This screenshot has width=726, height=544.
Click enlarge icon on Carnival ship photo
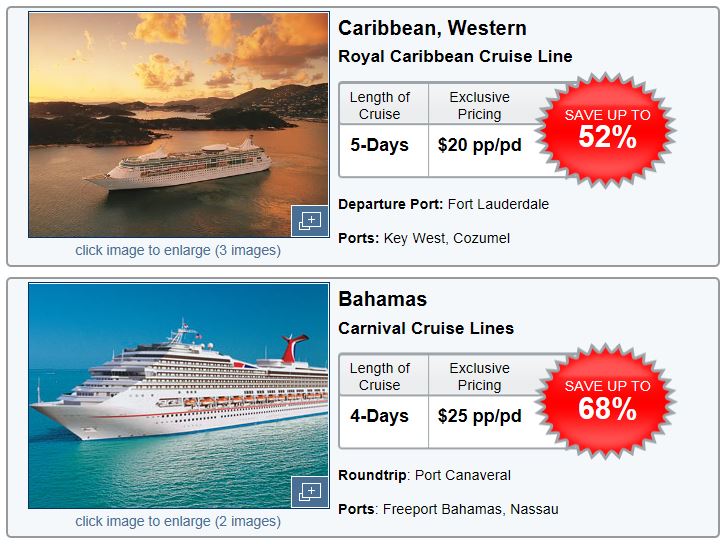click(x=310, y=492)
